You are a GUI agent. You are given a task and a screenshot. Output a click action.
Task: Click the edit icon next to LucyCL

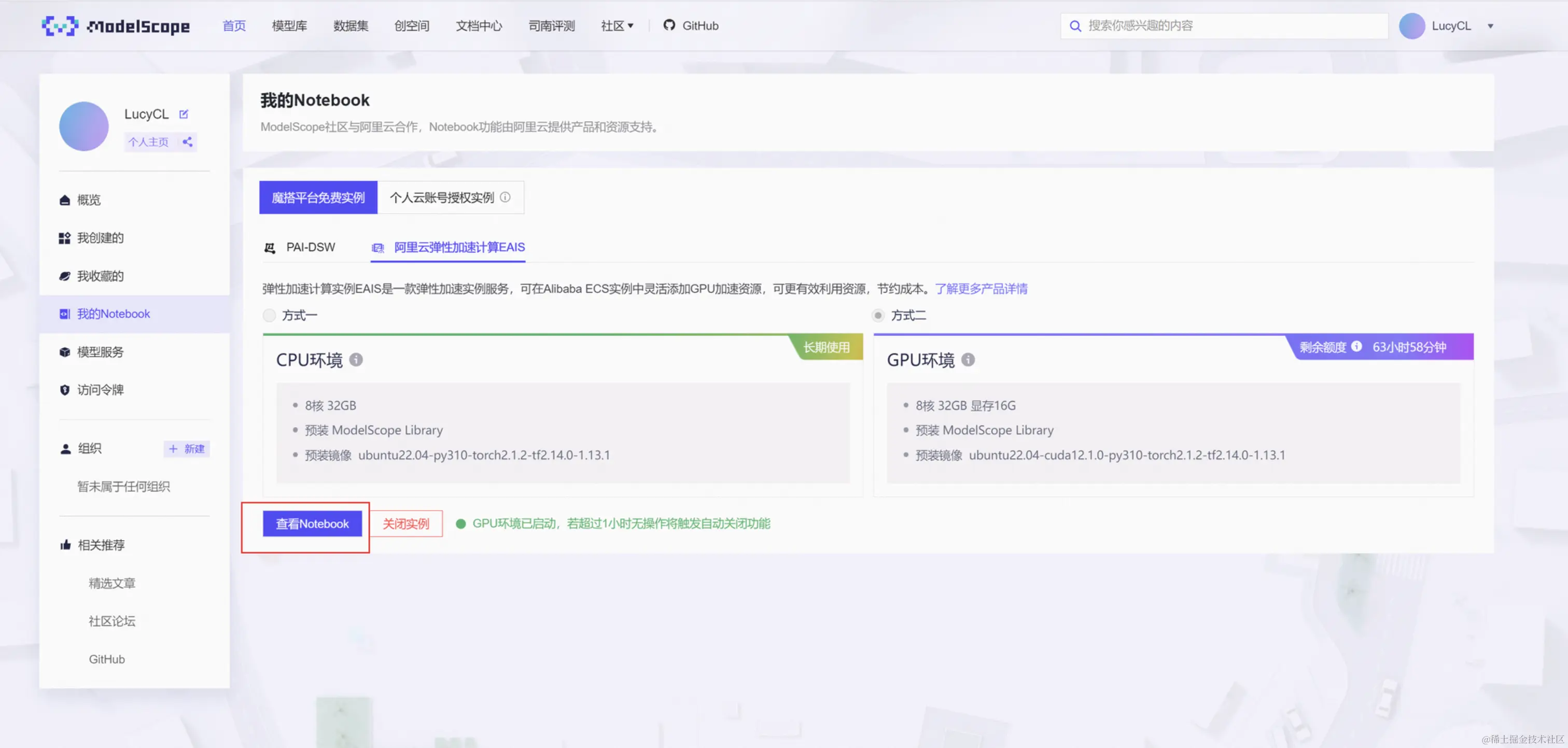coord(184,114)
